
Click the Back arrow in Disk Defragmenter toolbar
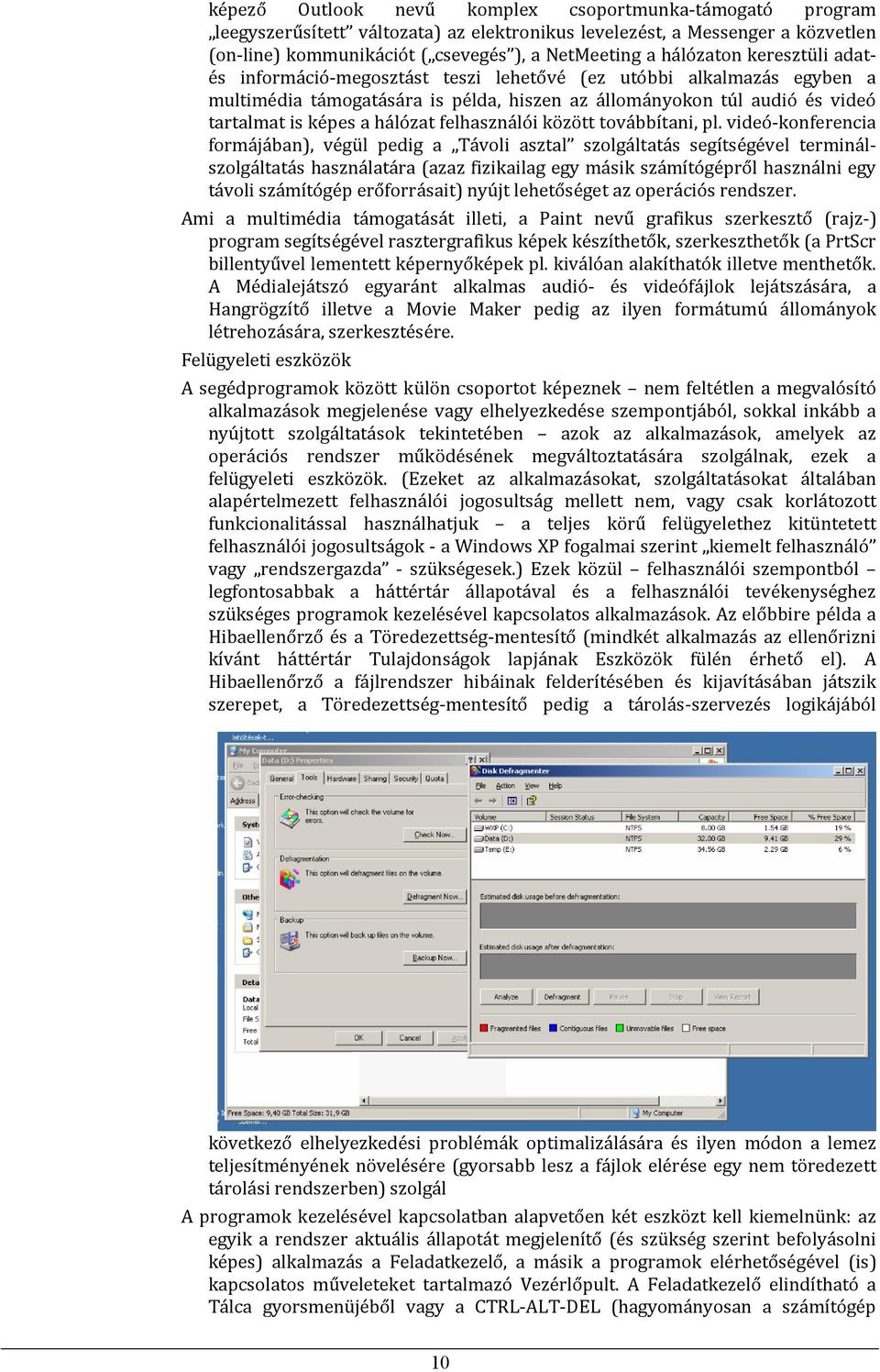click(x=478, y=801)
